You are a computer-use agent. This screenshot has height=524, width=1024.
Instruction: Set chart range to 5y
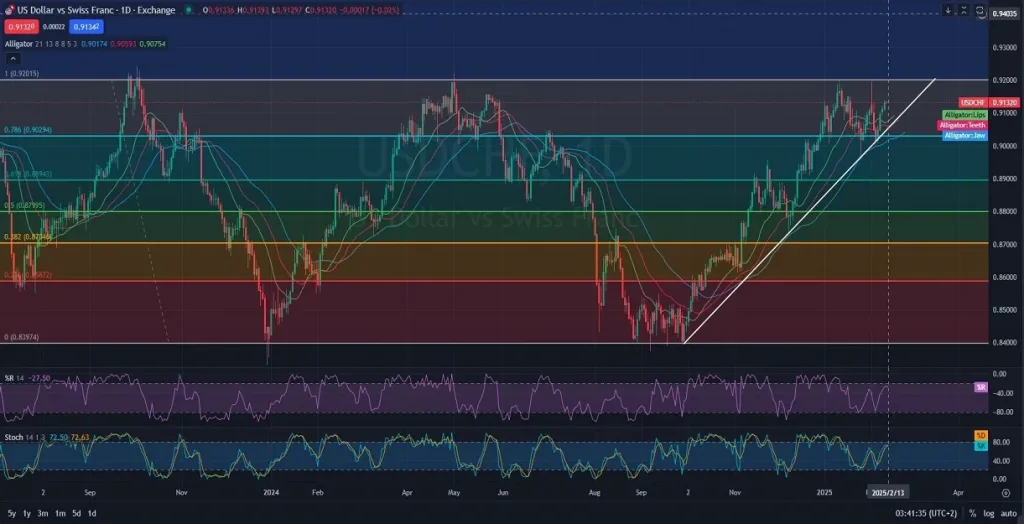pyautogui.click(x=12, y=514)
